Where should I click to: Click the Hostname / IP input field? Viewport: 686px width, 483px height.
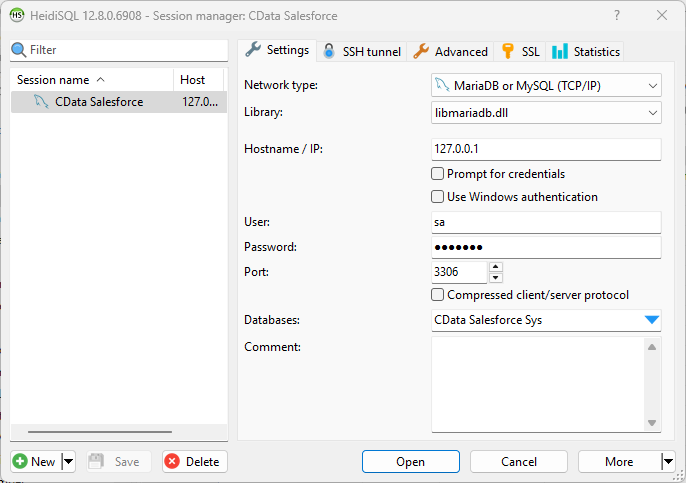(546, 149)
